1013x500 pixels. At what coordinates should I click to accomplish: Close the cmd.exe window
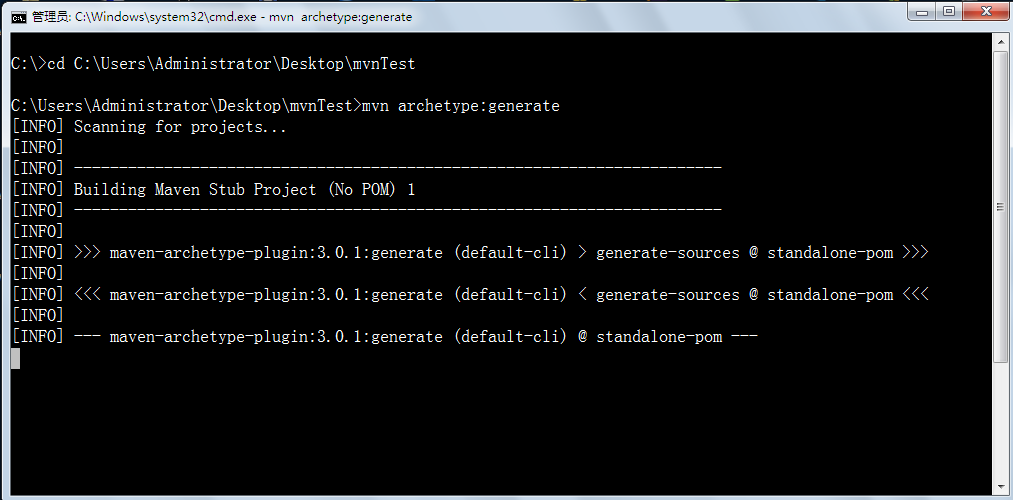point(984,12)
